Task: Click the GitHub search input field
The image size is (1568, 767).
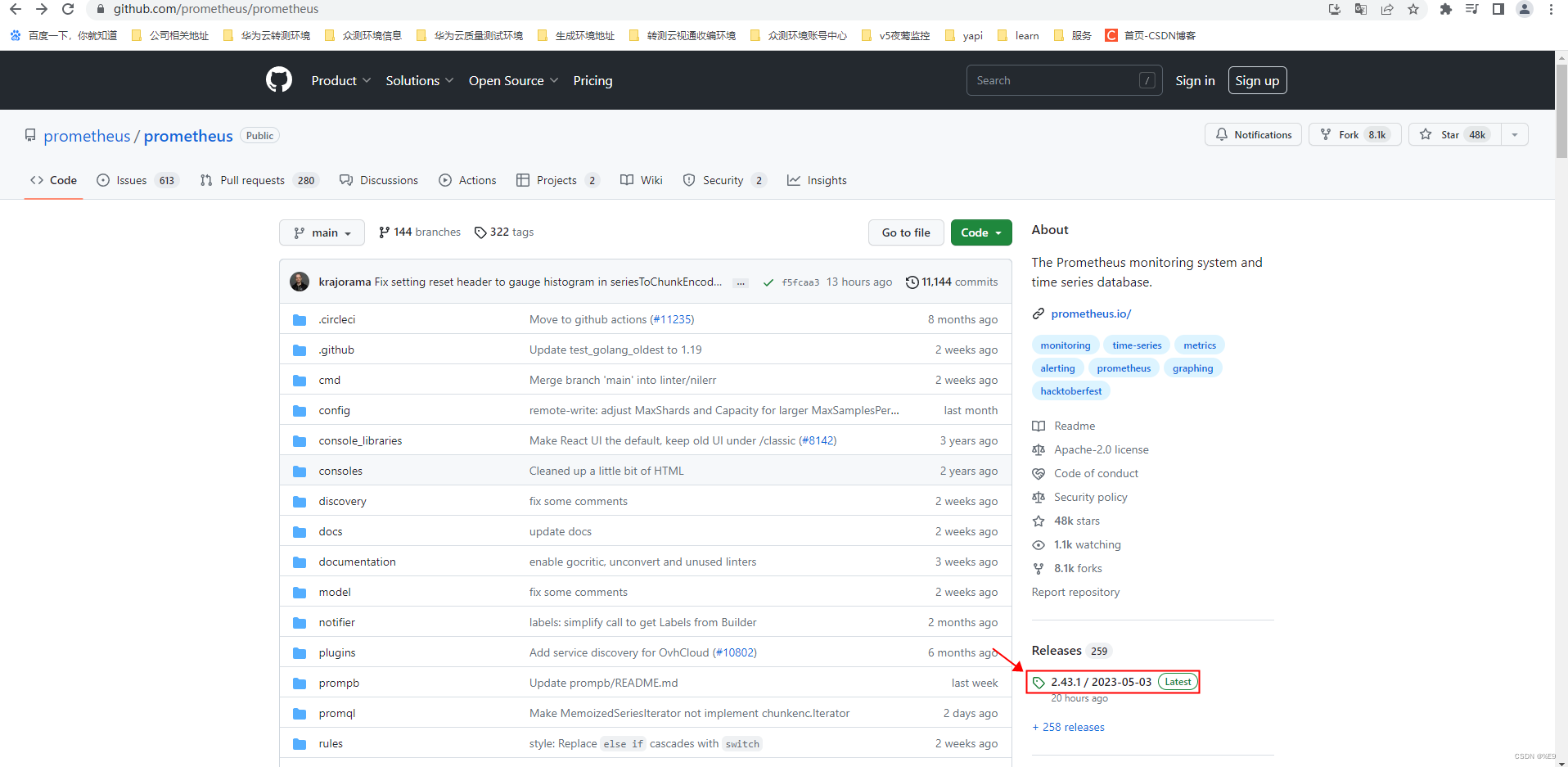Action: pyautogui.click(x=1064, y=80)
